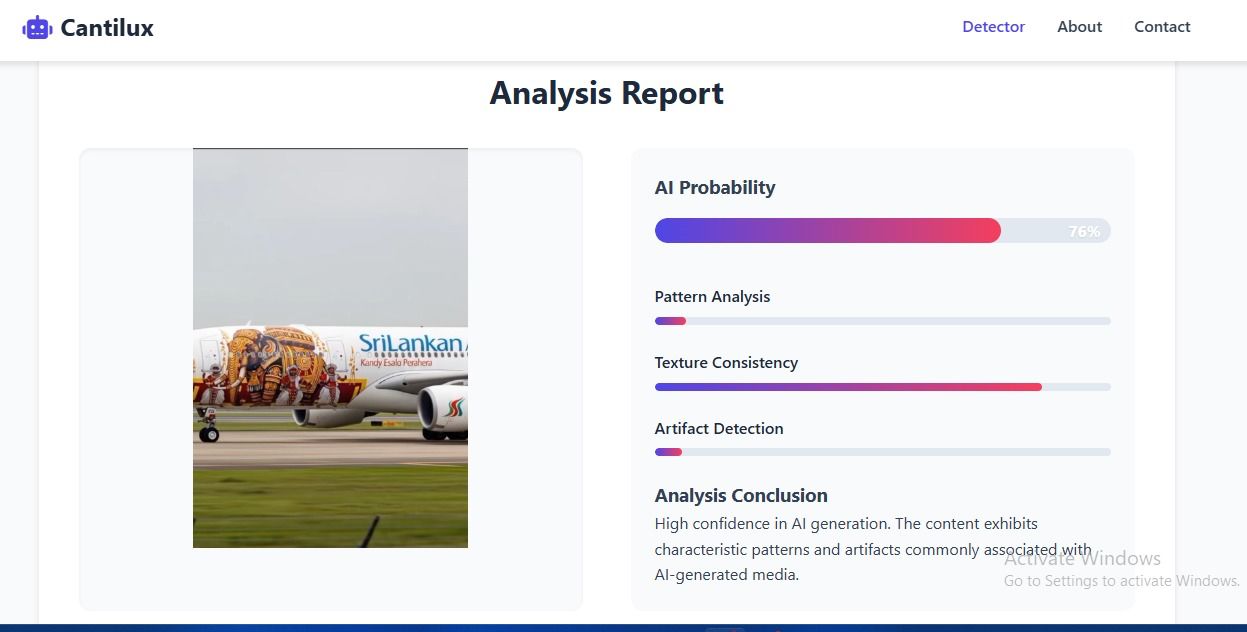Click the 76% probability value label
Image resolution: width=1247 pixels, height=632 pixels.
(x=1084, y=231)
